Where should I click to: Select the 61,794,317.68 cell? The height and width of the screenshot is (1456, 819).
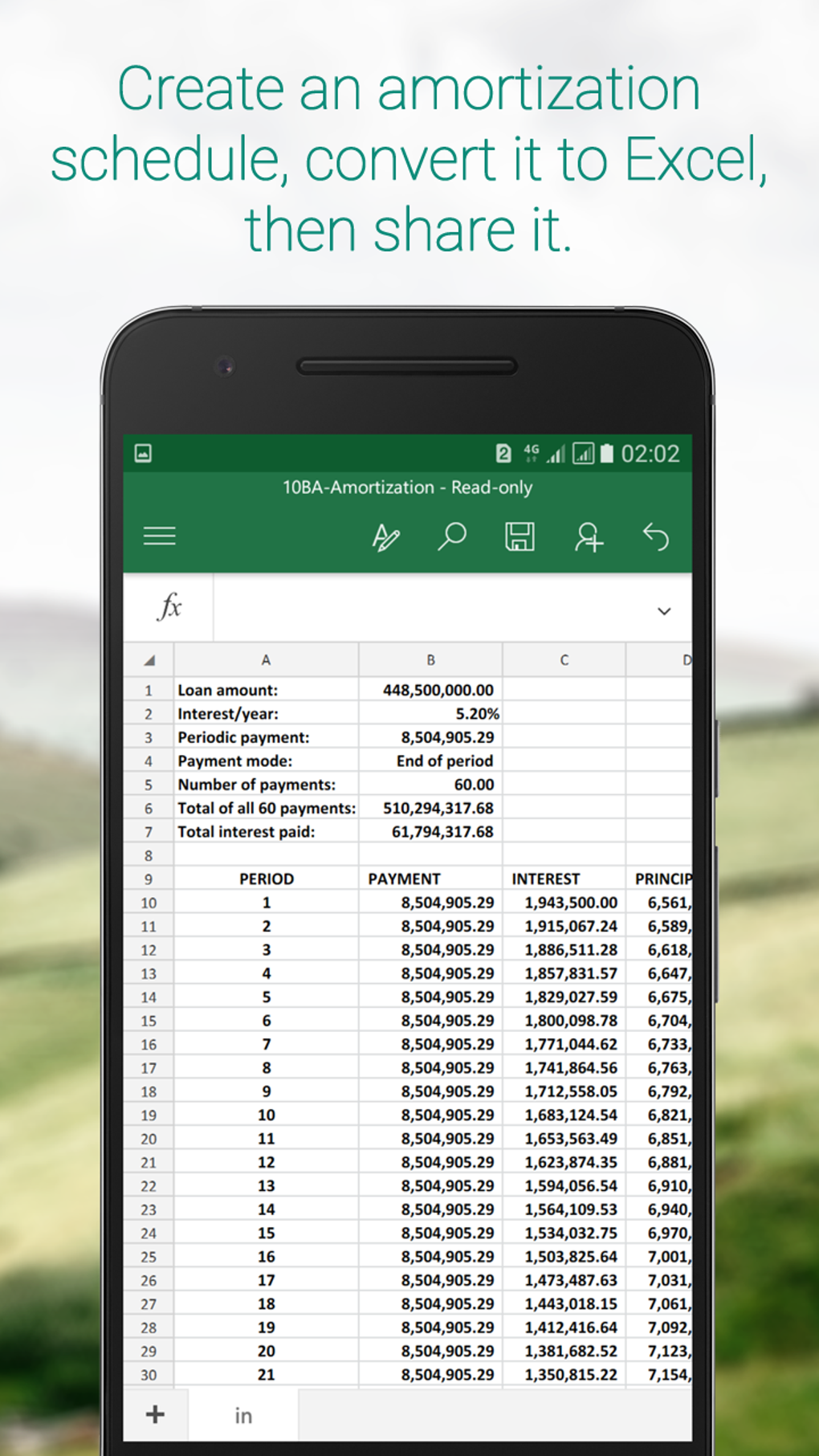[430, 832]
